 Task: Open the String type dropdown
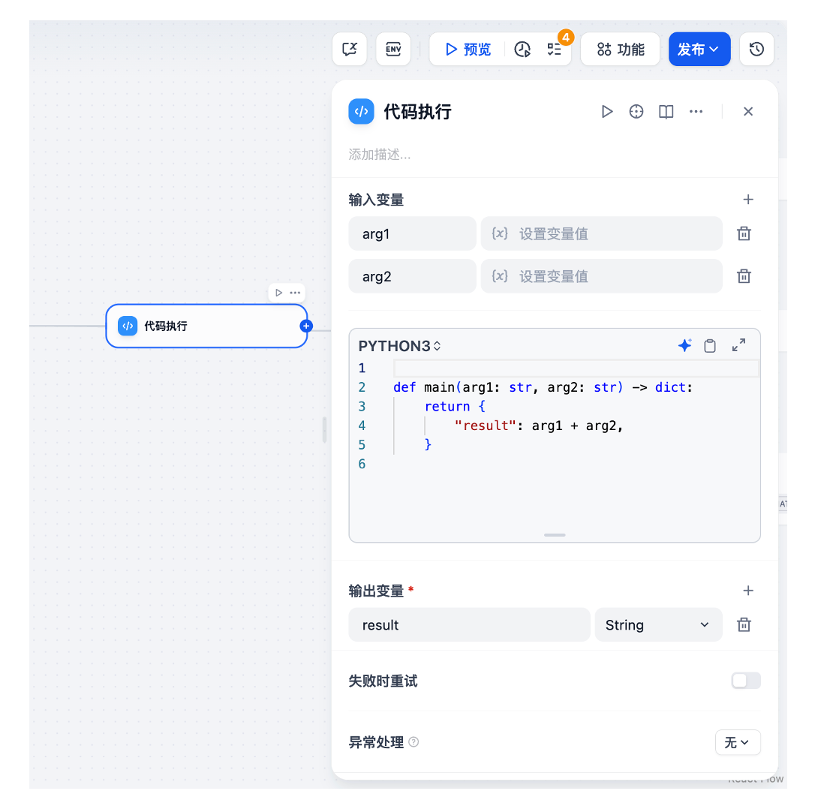click(658, 624)
